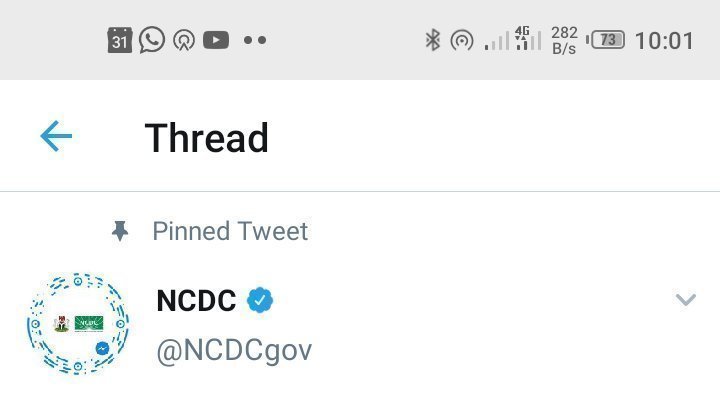Open the WhatsApp notification icon

(152, 40)
